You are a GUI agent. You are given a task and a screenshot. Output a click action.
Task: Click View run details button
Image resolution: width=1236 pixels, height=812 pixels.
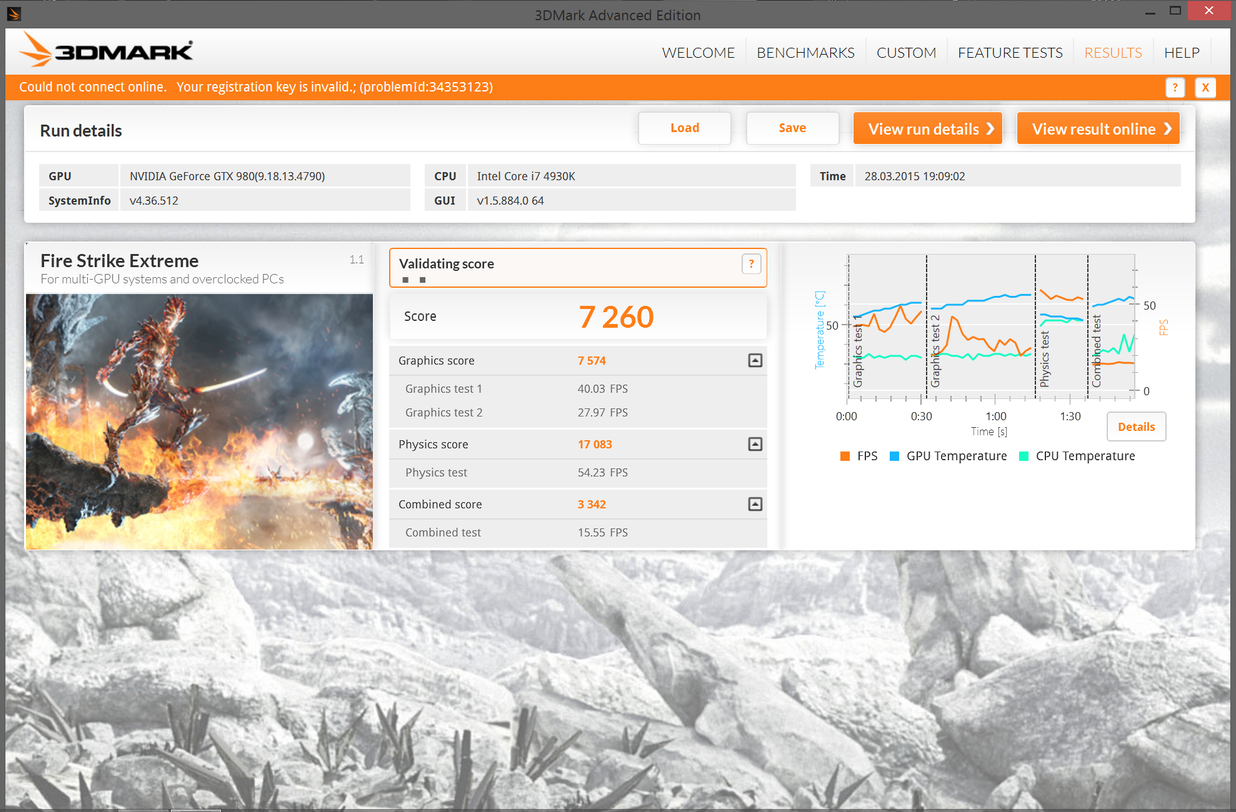[x=927, y=128]
